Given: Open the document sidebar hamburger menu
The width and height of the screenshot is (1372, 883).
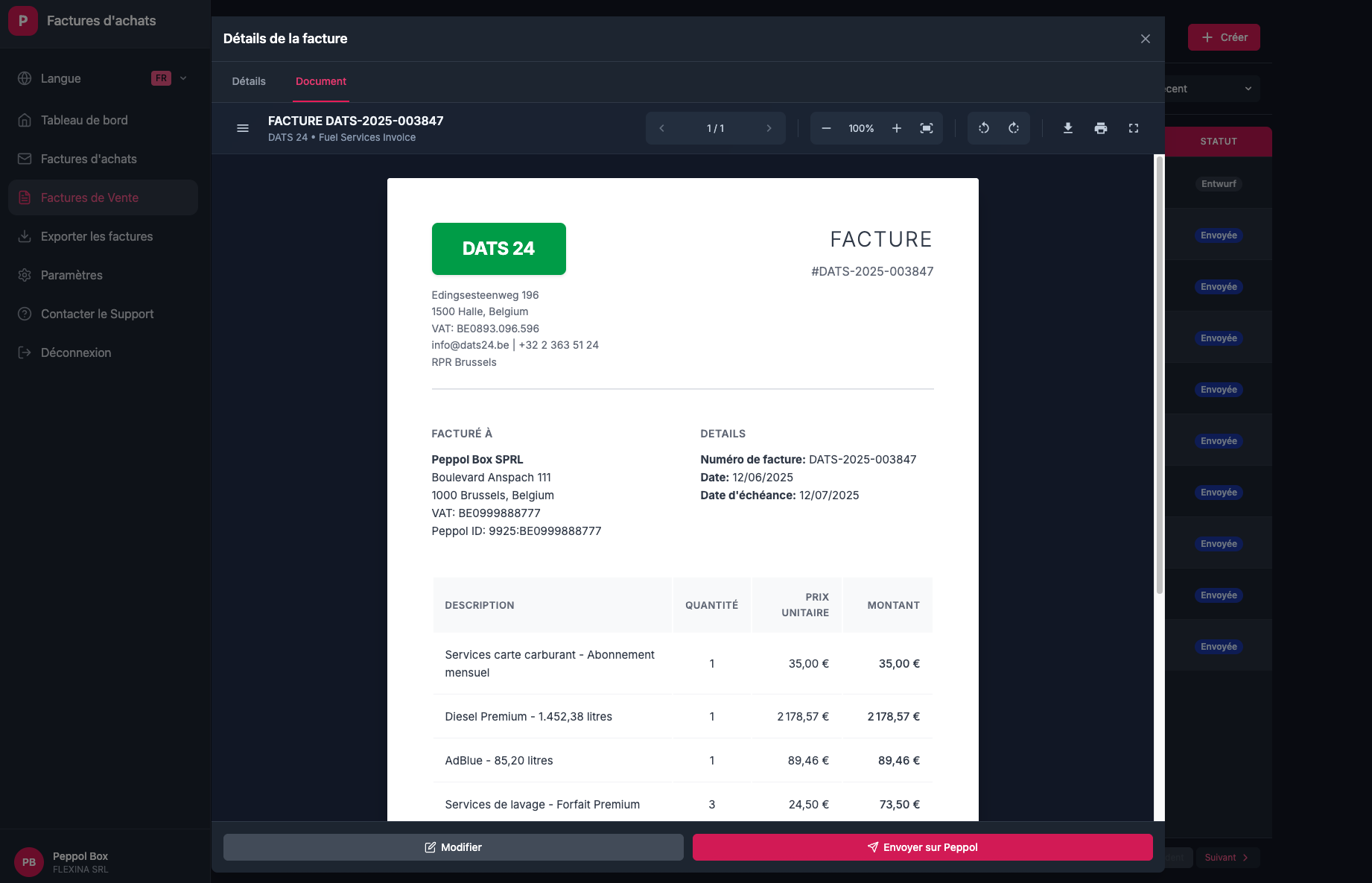Looking at the screenshot, I should point(243,128).
